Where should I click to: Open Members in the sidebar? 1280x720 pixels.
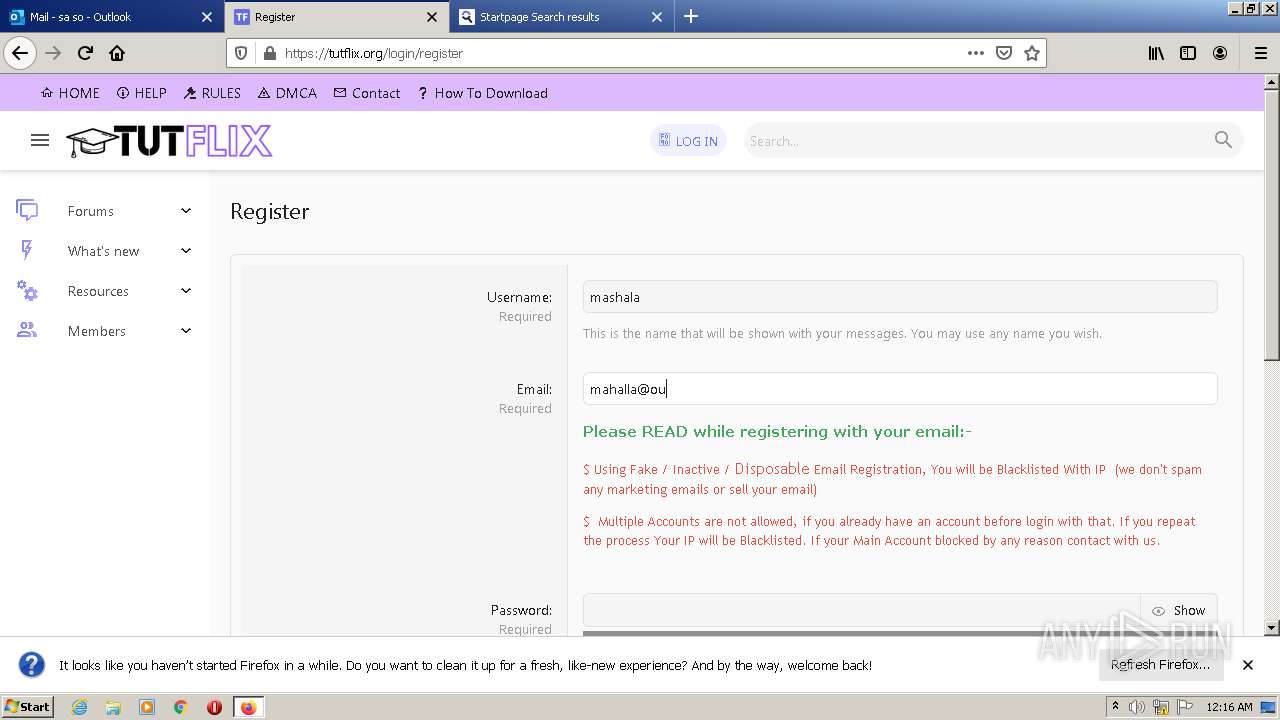(x=97, y=331)
